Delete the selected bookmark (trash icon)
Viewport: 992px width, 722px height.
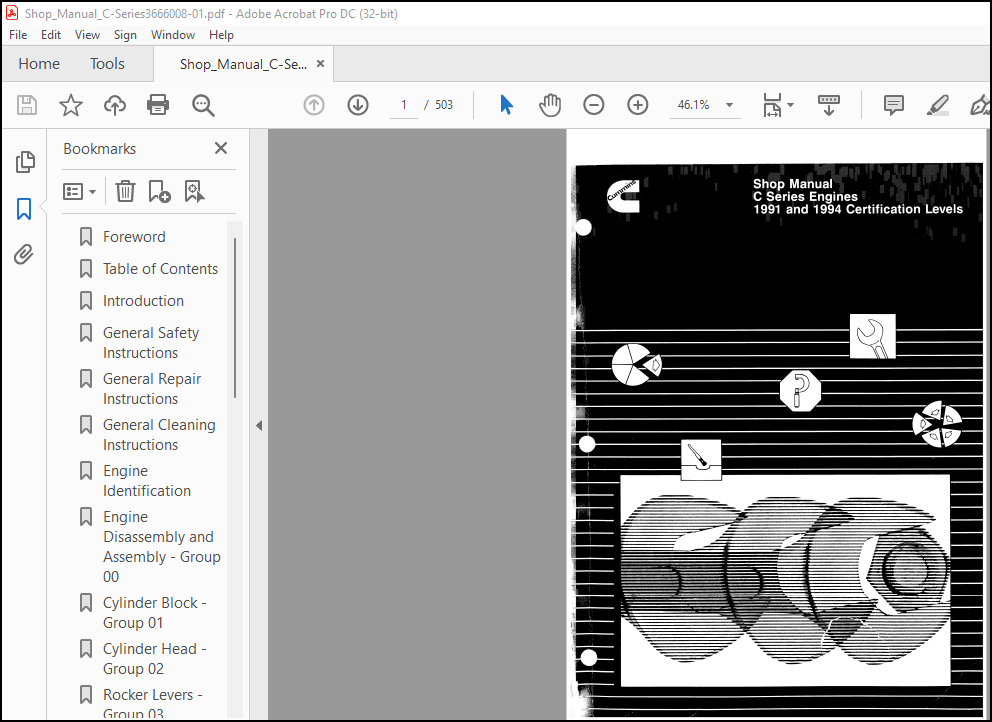[125, 190]
